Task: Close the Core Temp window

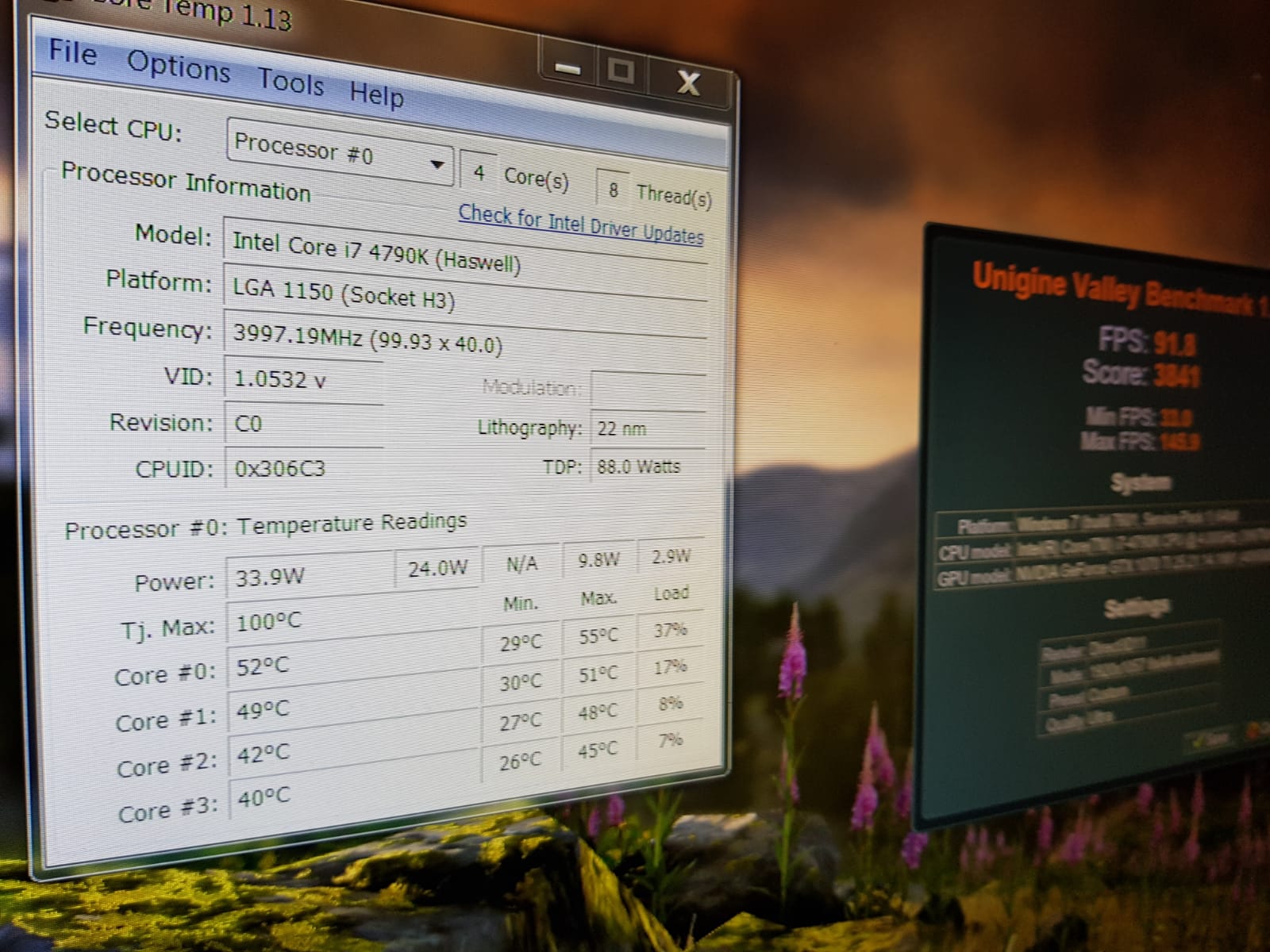Action: [x=687, y=83]
